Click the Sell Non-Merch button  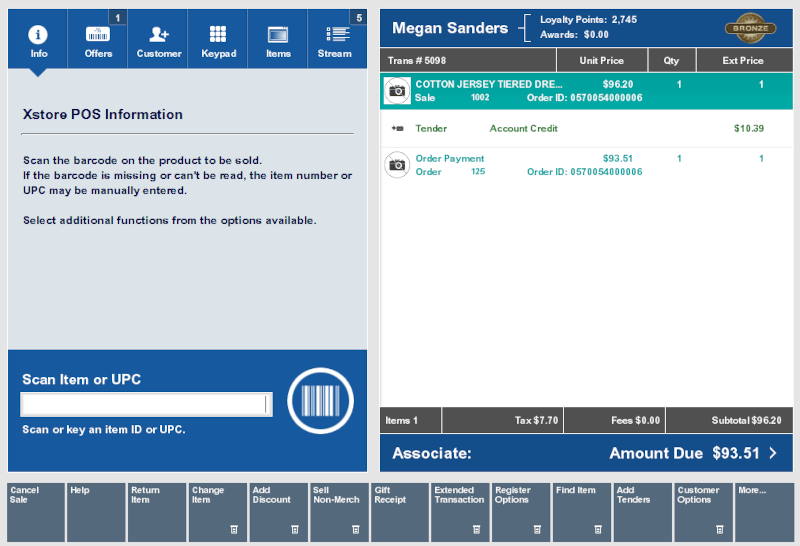(x=339, y=512)
